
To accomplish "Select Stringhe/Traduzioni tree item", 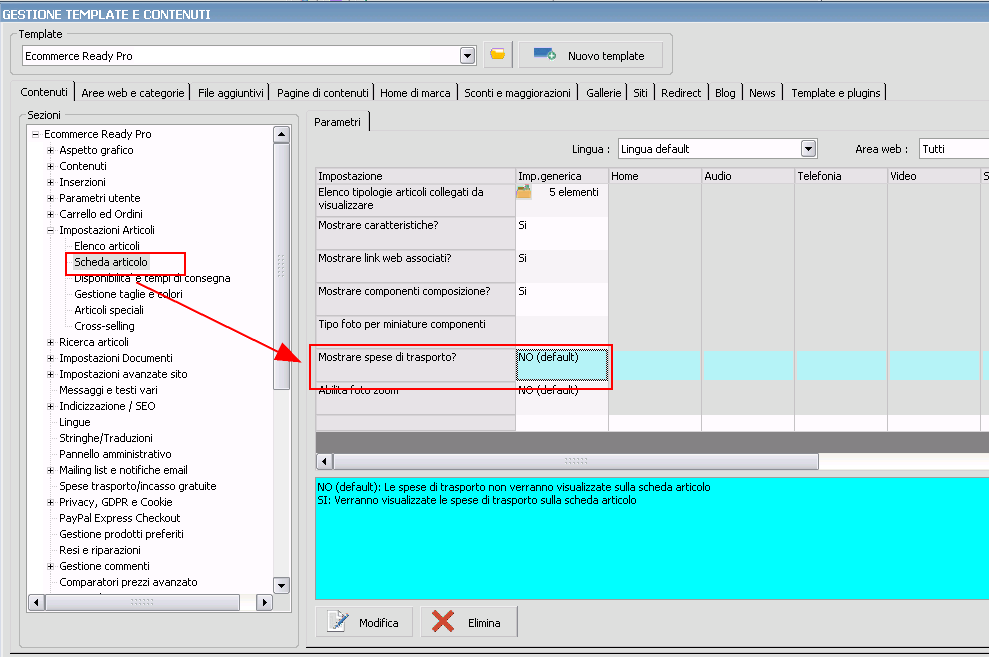I will pyautogui.click(x=105, y=438).
